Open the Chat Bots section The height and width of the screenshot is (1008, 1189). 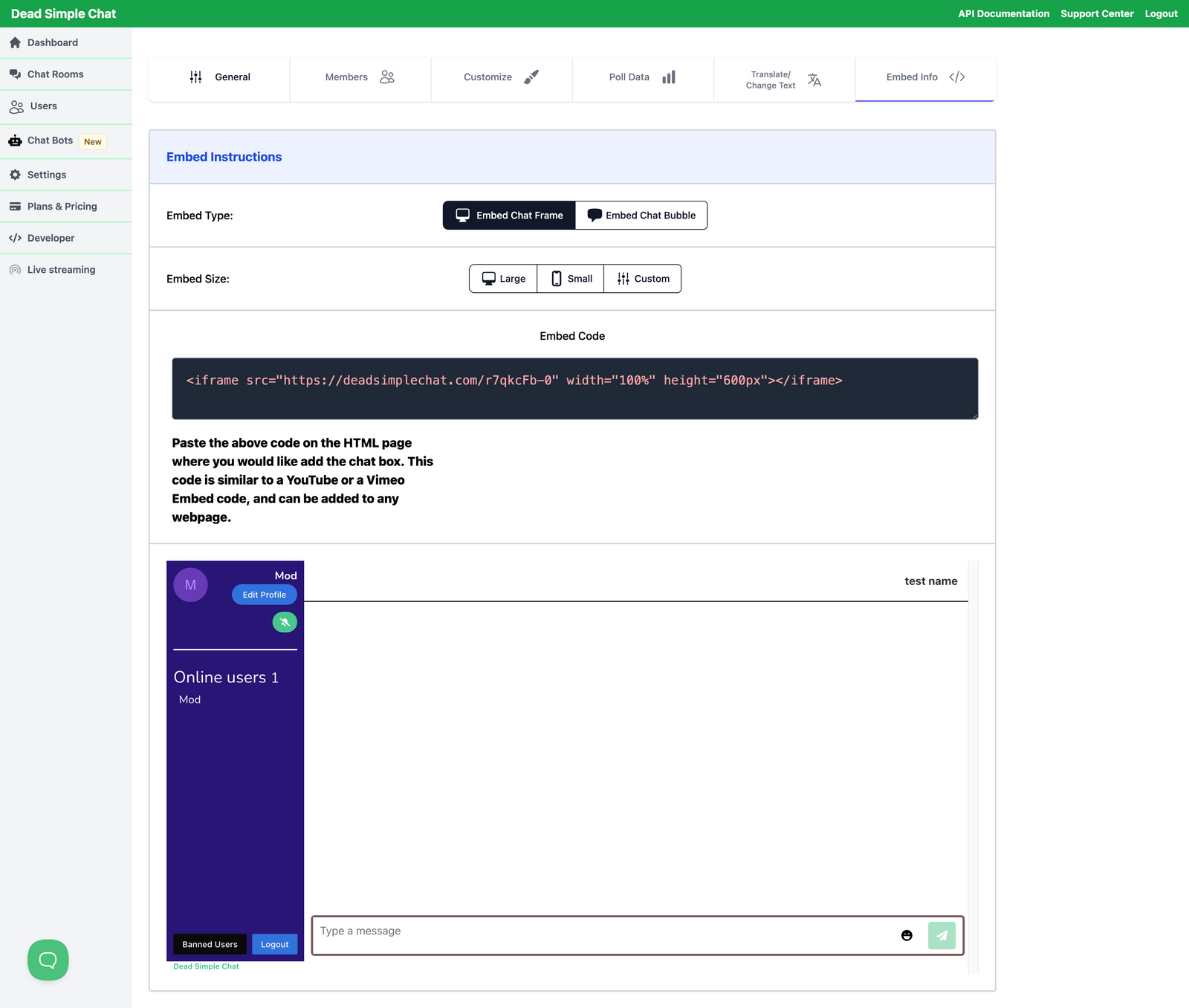pos(49,140)
